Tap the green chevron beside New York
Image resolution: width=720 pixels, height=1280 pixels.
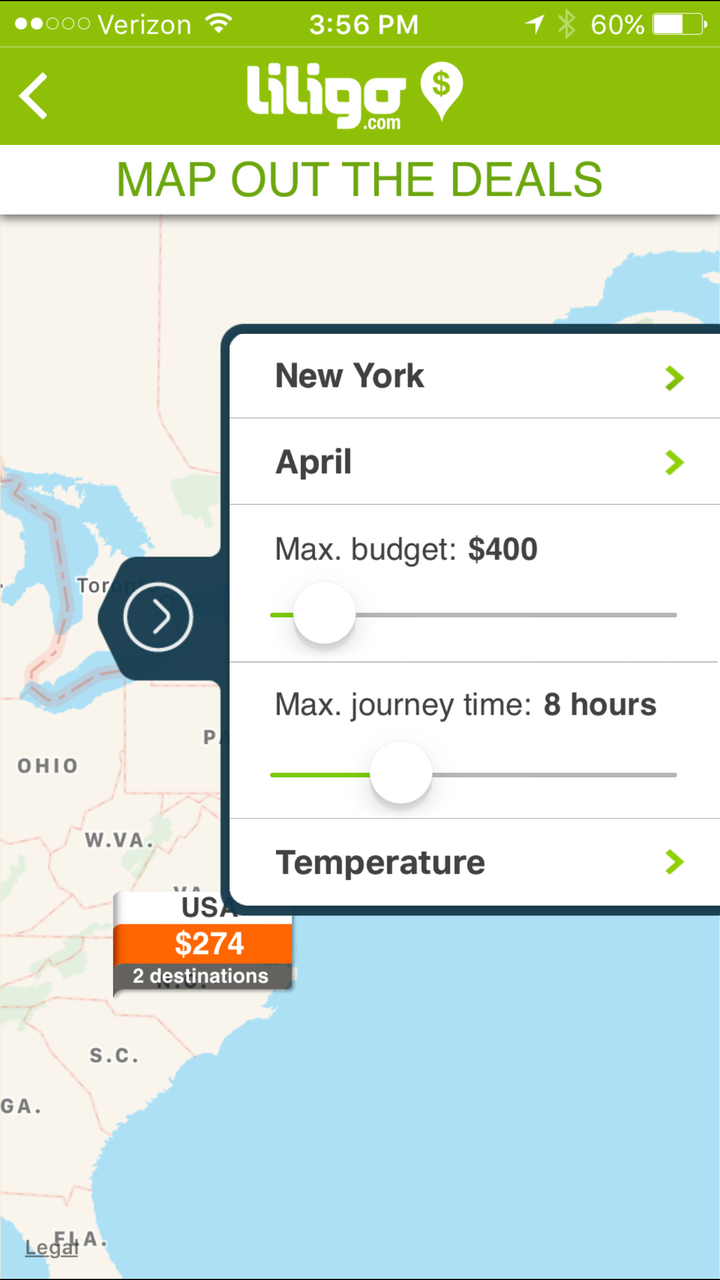[675, 377]
